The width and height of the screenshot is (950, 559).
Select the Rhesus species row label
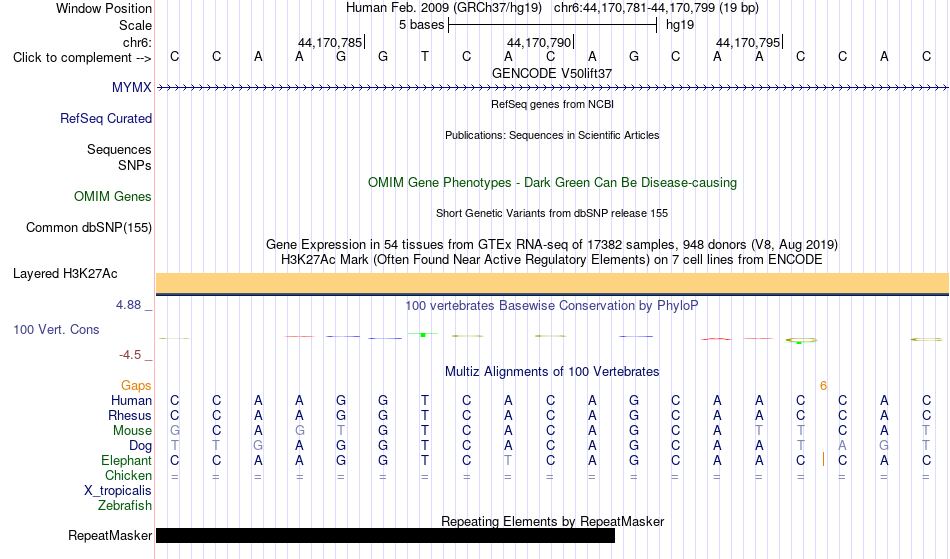130,415
